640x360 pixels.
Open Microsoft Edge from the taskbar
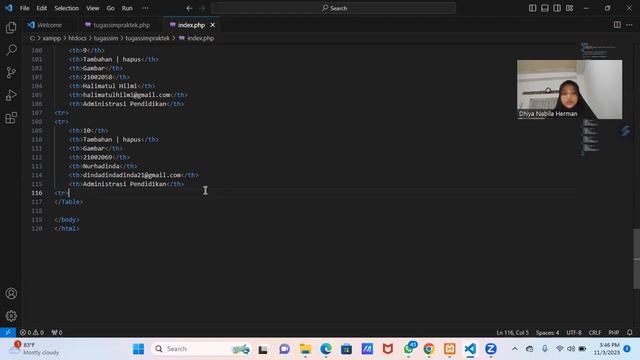(x=326, y=349)
